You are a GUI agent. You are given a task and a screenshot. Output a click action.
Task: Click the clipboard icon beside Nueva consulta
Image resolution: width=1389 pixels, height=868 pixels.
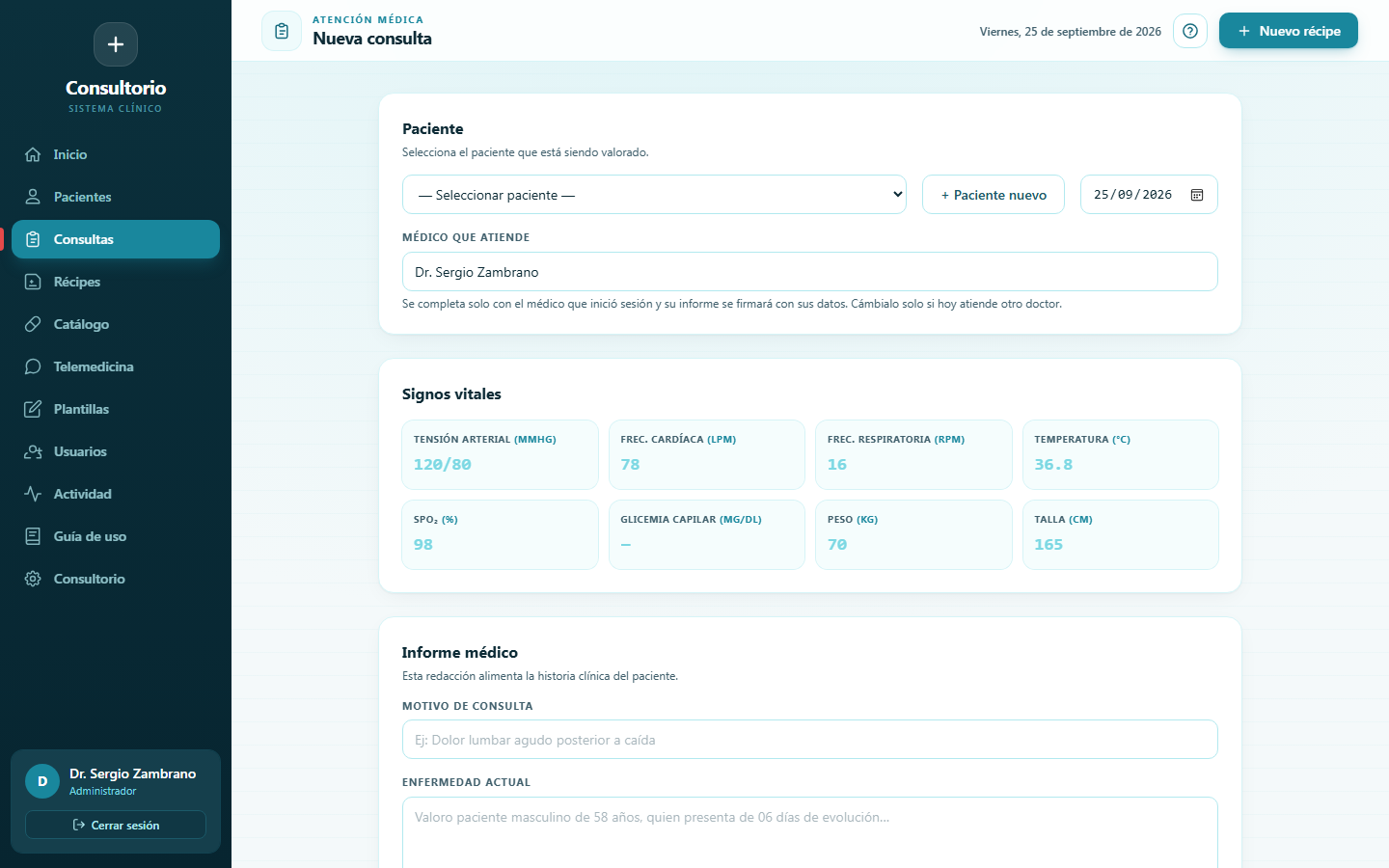click(x=282, y=31)
